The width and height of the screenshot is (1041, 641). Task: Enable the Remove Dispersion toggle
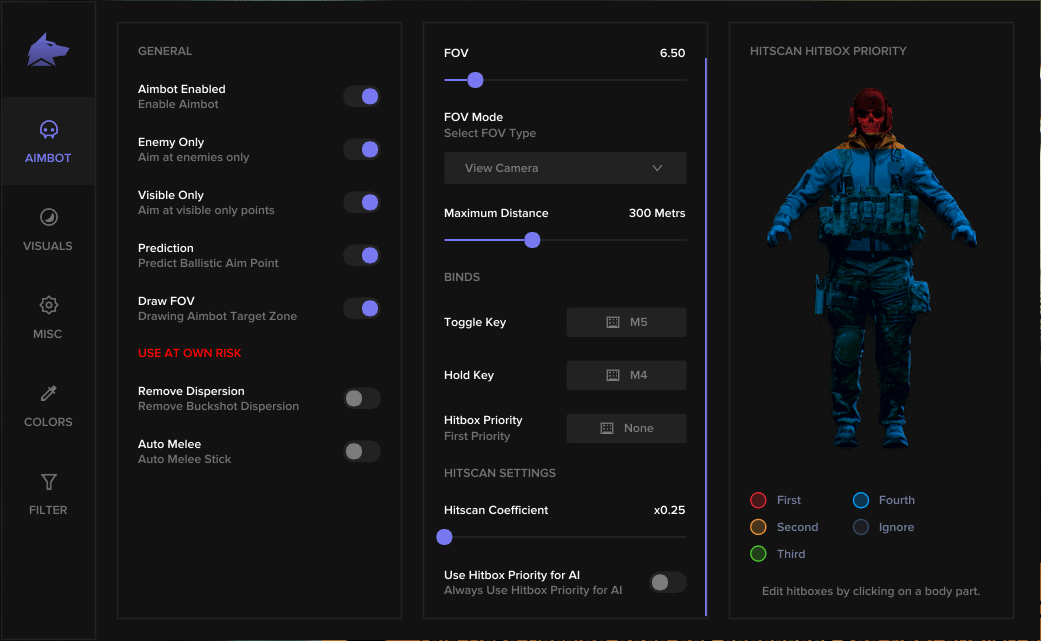click(362, 399)
